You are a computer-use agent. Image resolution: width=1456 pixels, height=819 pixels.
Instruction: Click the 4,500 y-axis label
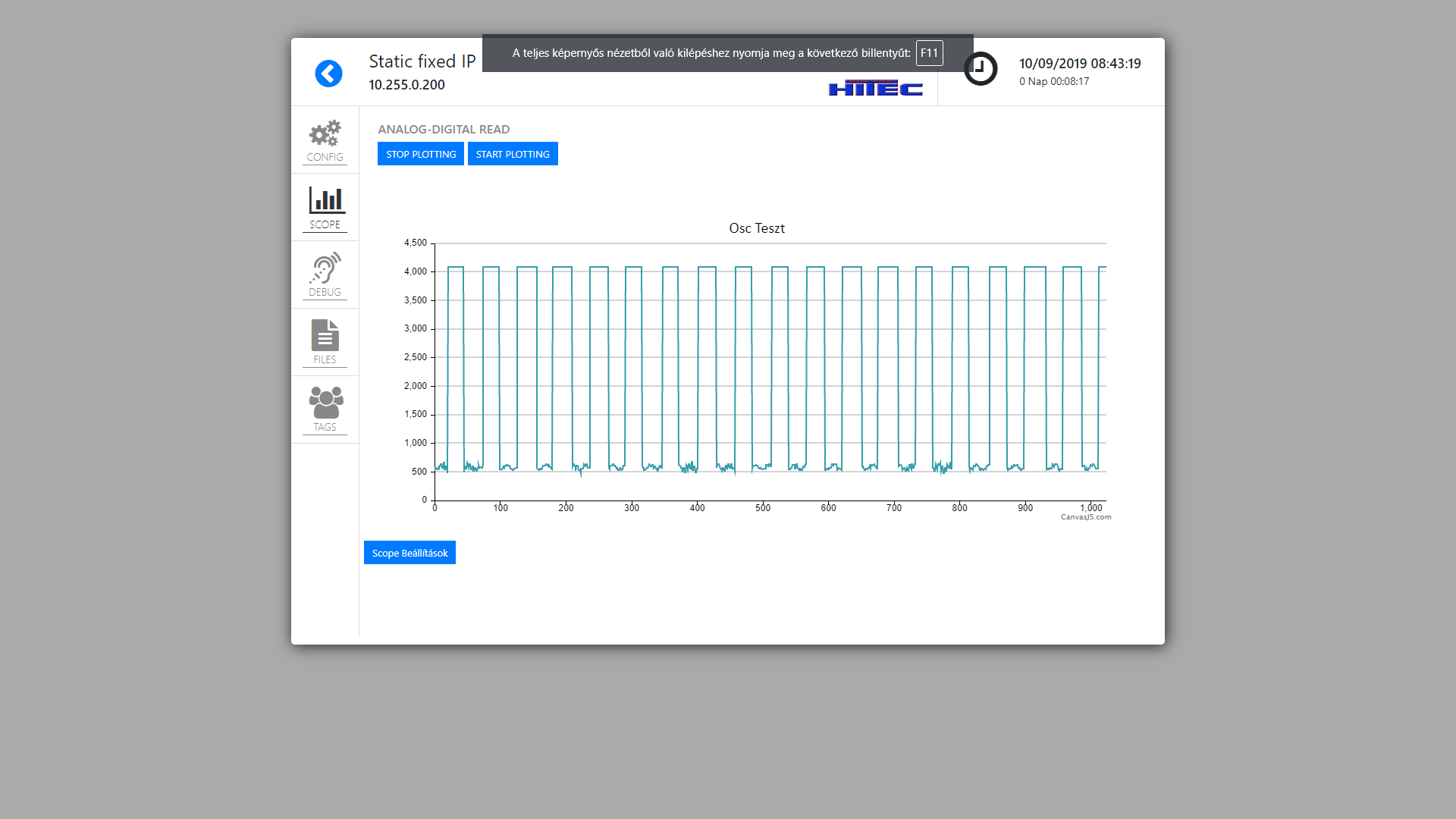click(416, 243)
